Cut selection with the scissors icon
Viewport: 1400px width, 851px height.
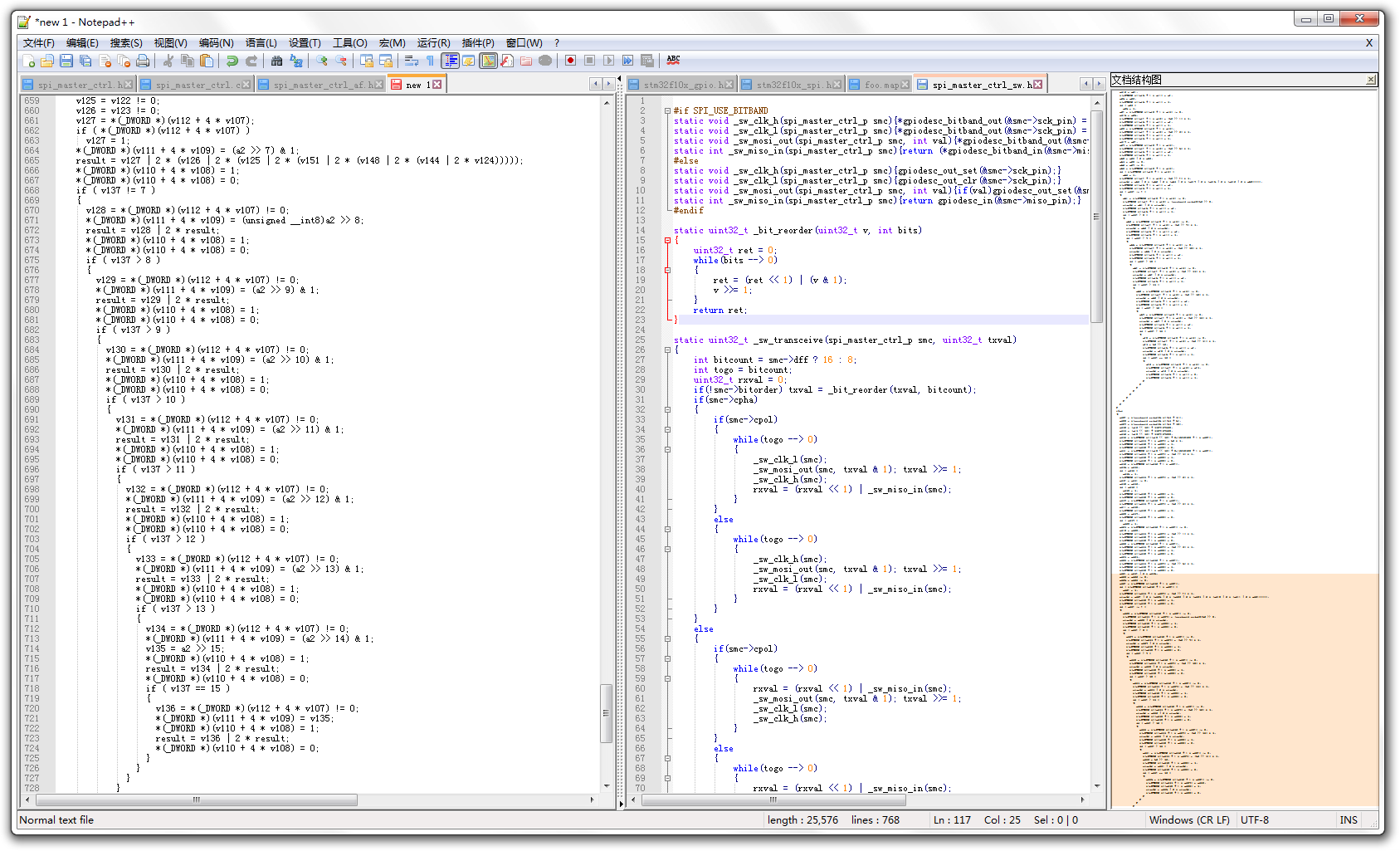point(168,61)
